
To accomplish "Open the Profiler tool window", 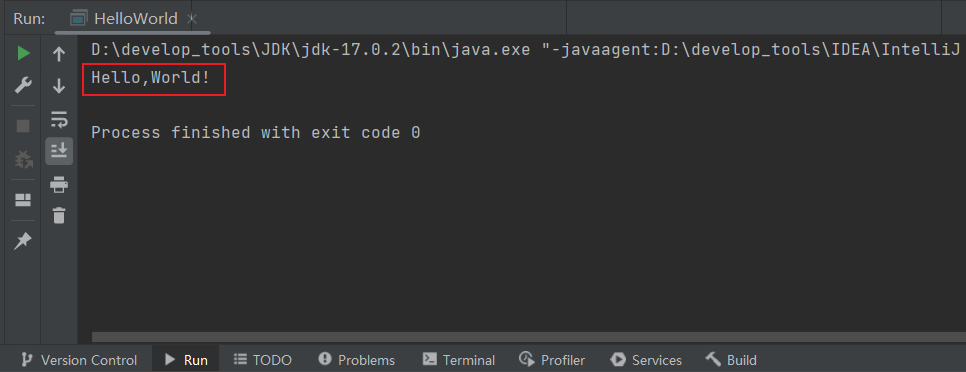I will pyautogui.click(x=552, y=360).
